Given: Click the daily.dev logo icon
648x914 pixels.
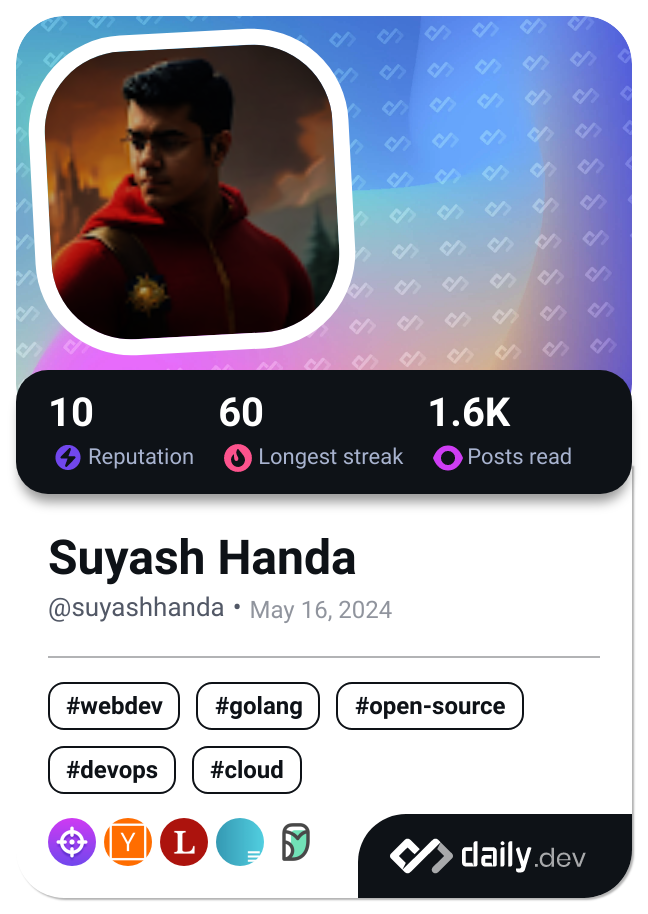Looking at the screenshot, I should click(421, 856).
